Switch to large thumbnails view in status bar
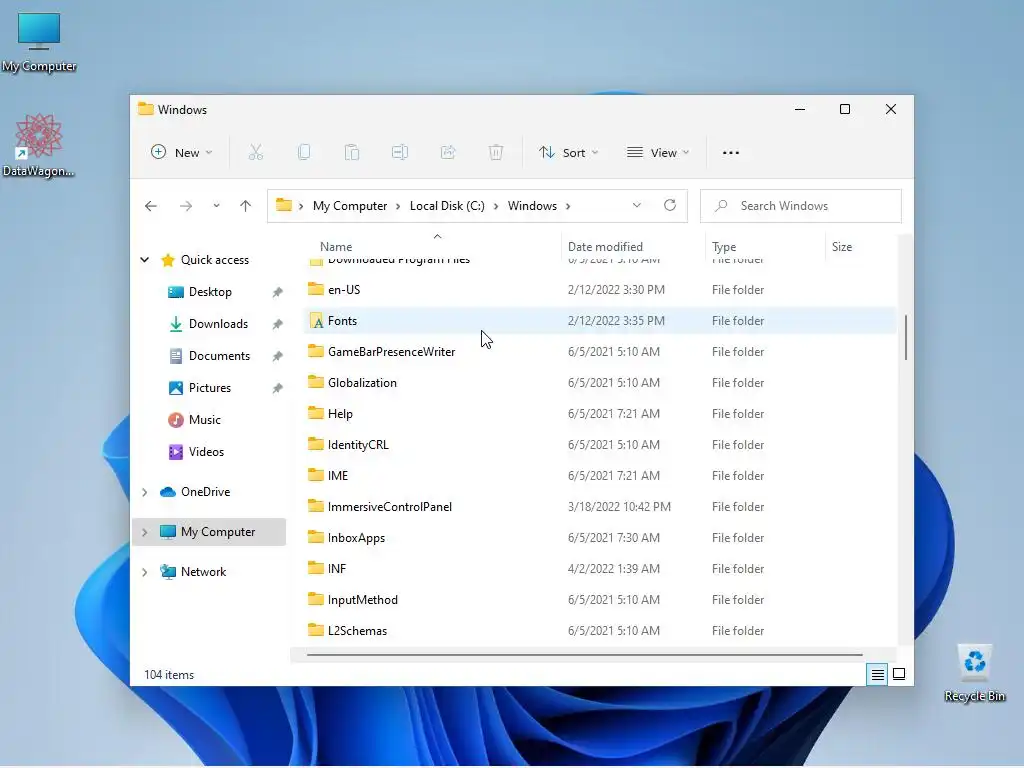Viewport: 1024px width, 768px height. click(899, 674)
